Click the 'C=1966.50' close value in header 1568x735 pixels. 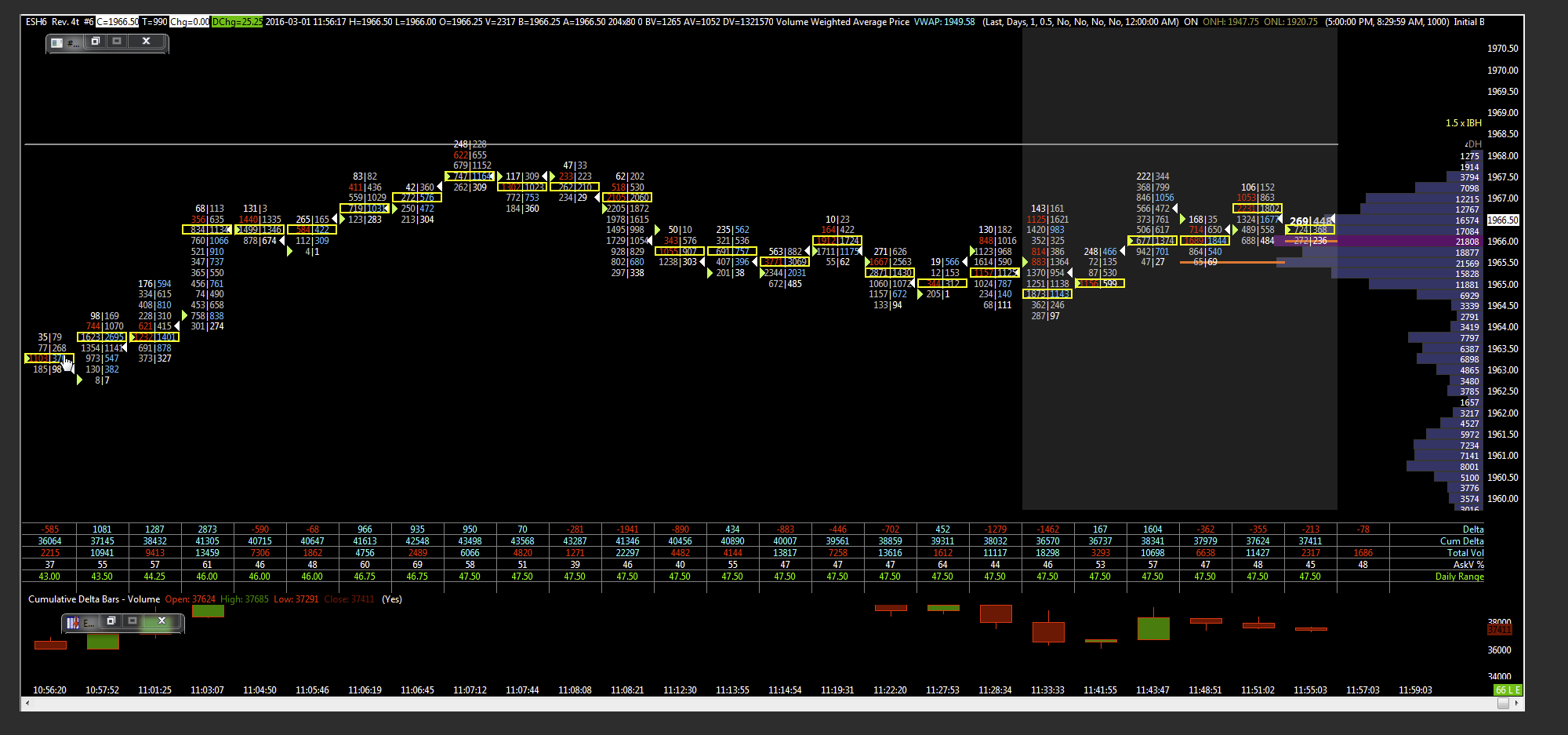click(118, 22)
